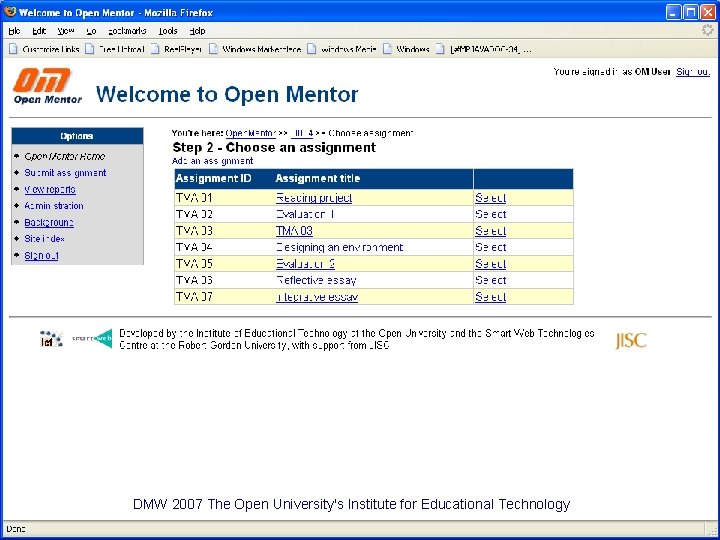Select the Designing an environment assignment
This screenshot has height=540, width=720.
pos(490,248)
